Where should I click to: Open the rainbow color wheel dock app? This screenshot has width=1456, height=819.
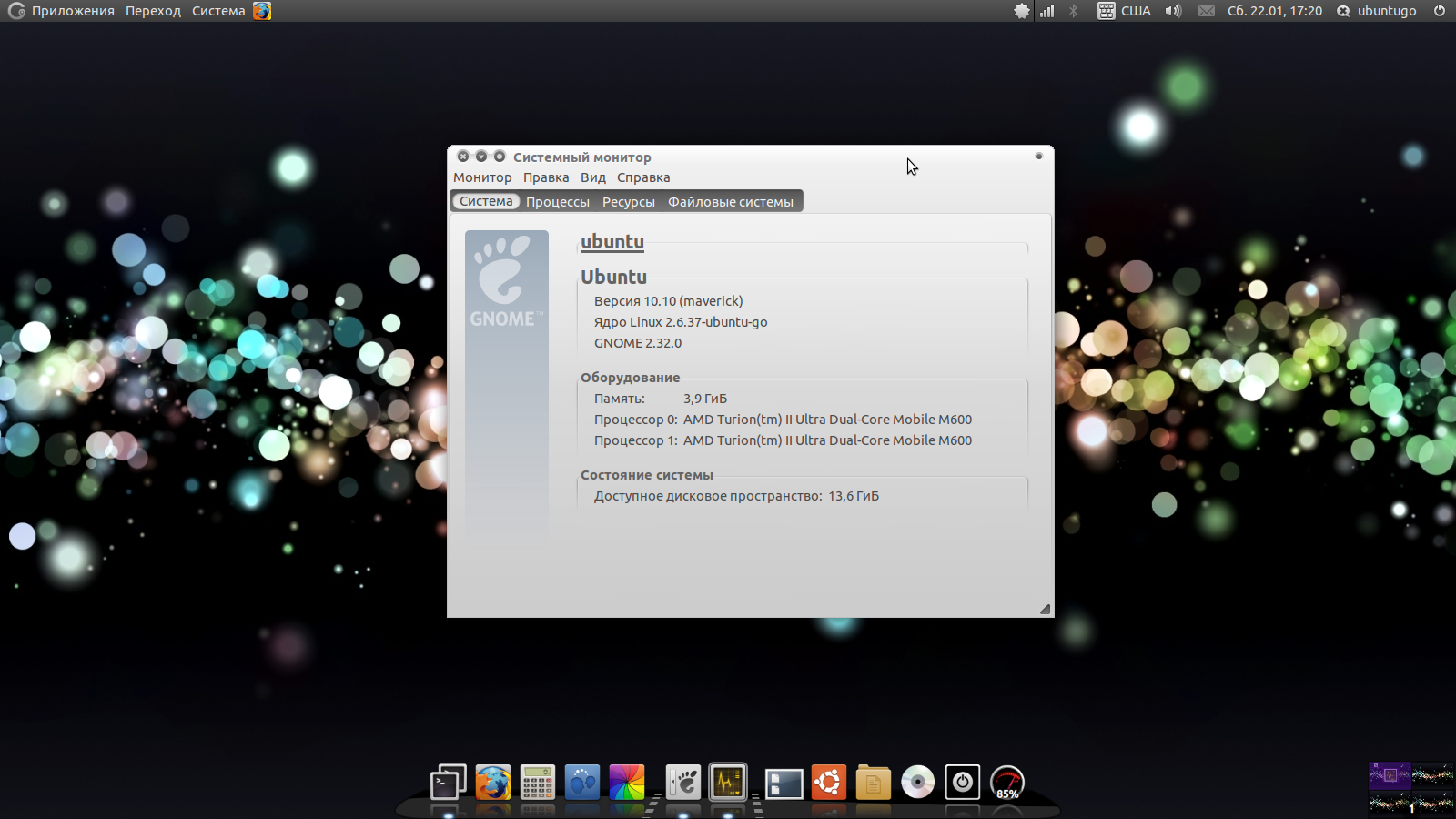[627, 782]
